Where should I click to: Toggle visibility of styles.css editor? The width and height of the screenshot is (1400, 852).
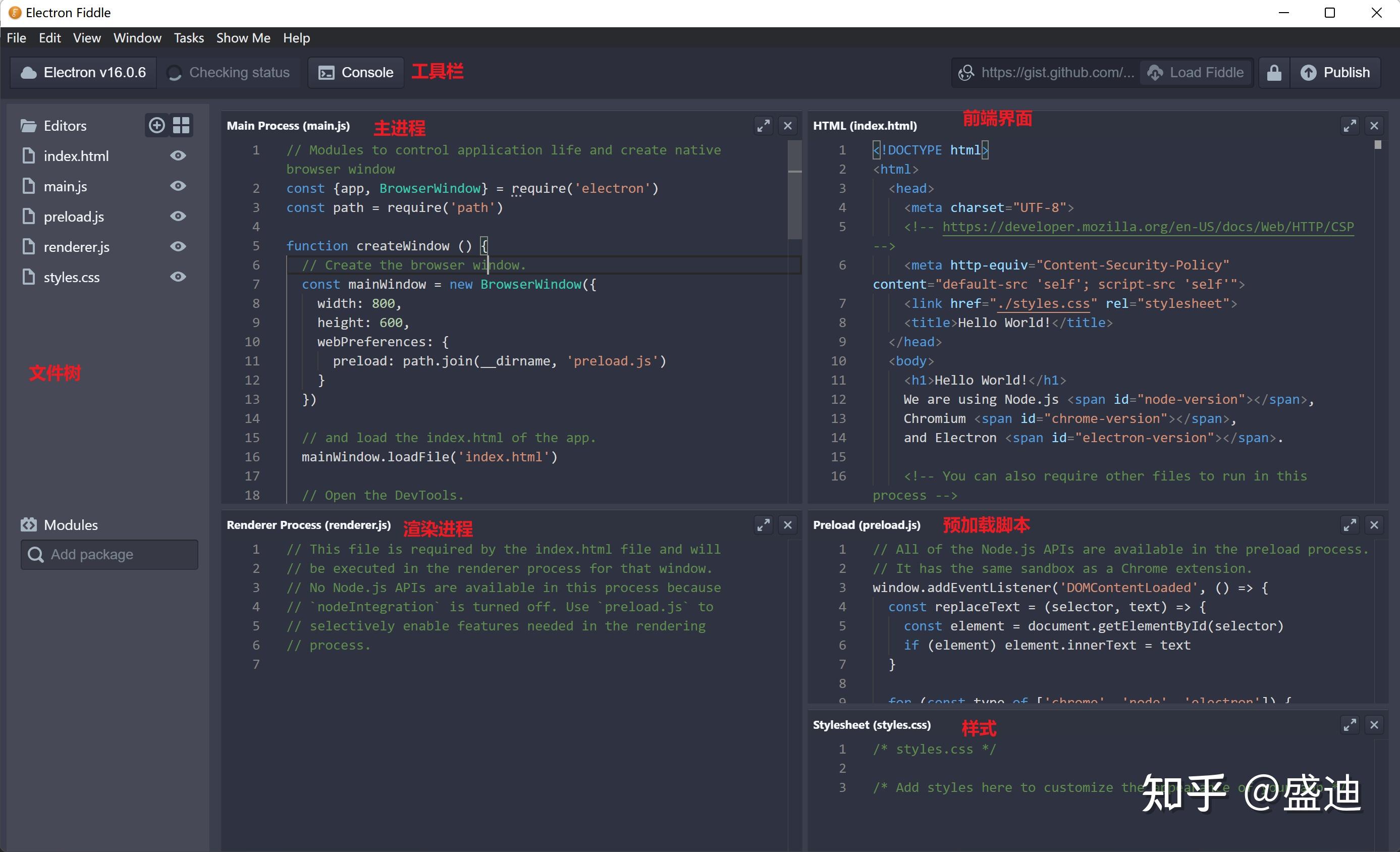[178, 277]
